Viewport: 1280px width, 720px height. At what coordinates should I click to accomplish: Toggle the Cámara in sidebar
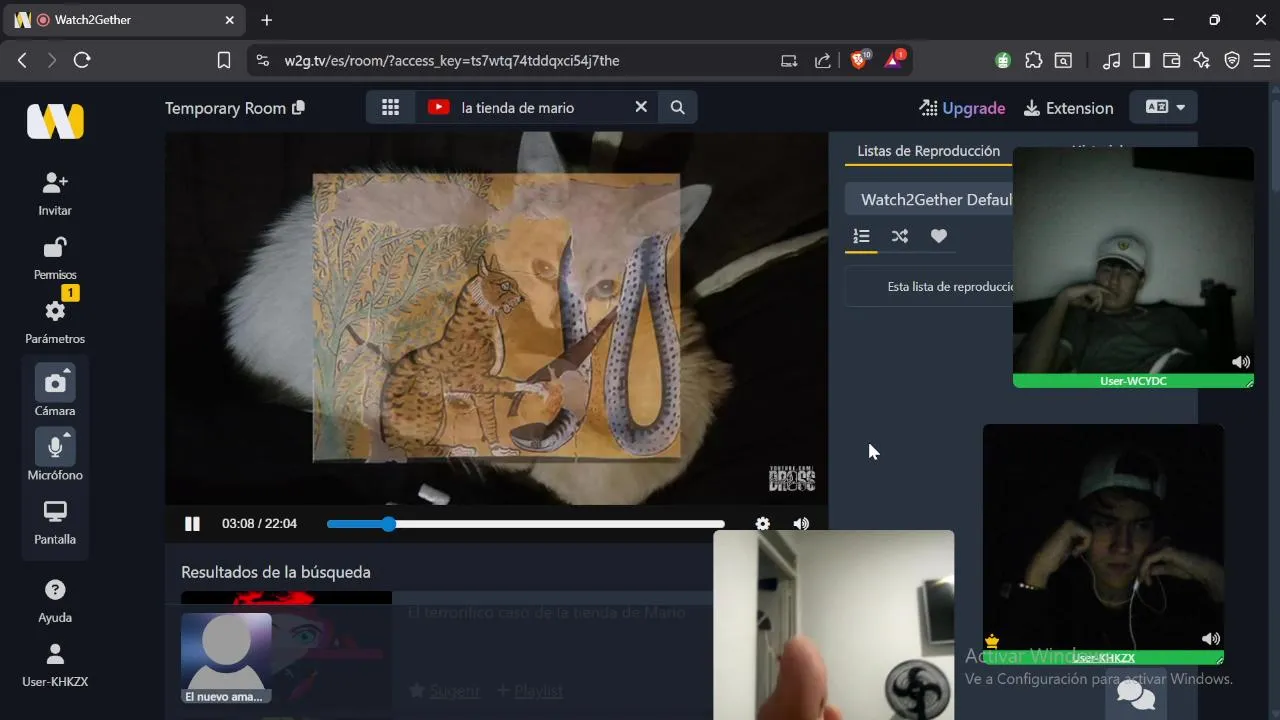pos(55,391)
